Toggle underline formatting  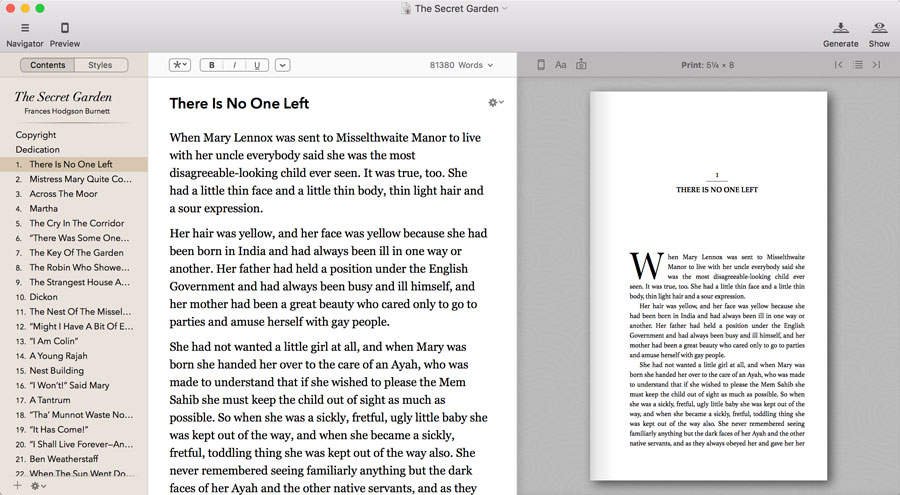tap(257, 65)
